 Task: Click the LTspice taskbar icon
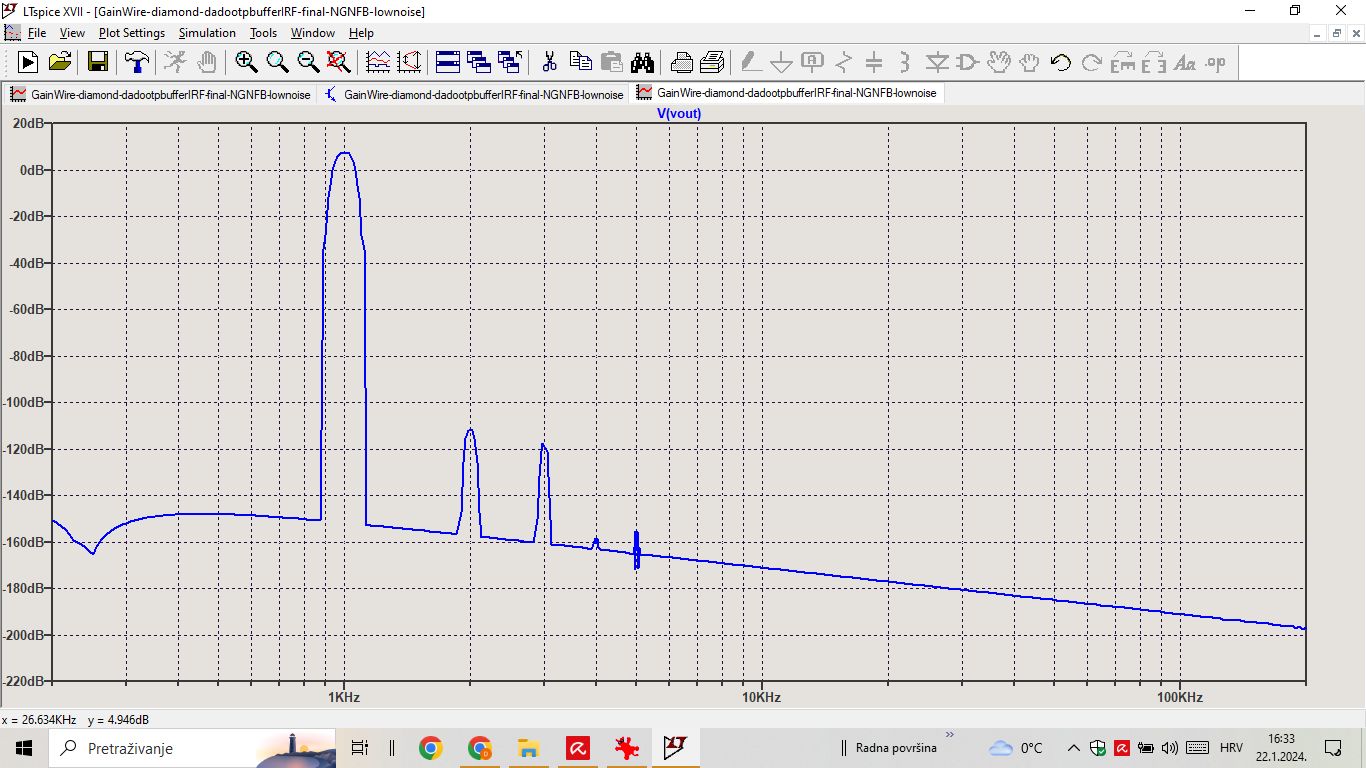675,748
